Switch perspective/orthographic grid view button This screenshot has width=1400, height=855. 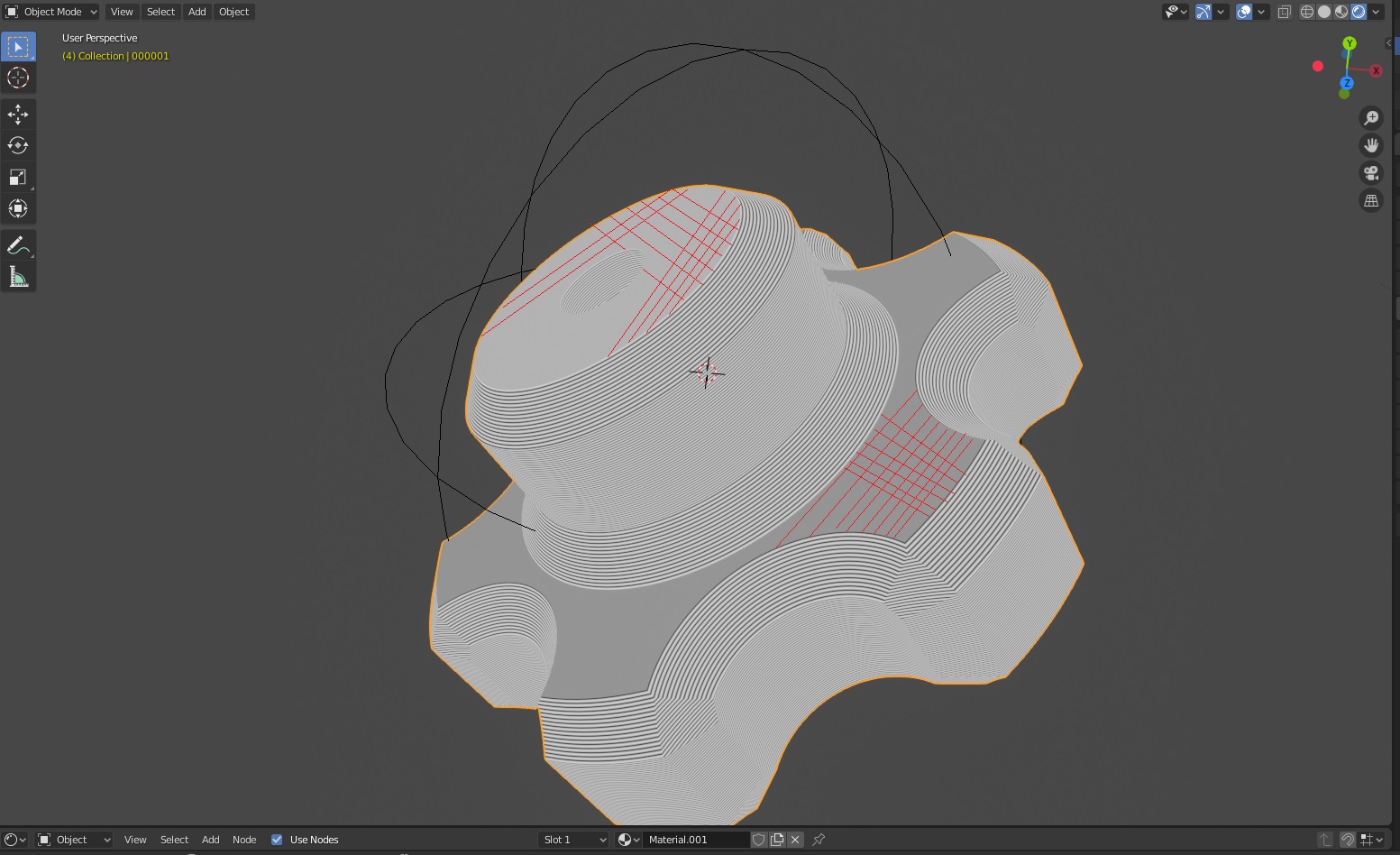pyautogui.click(x=1371, y=200)
